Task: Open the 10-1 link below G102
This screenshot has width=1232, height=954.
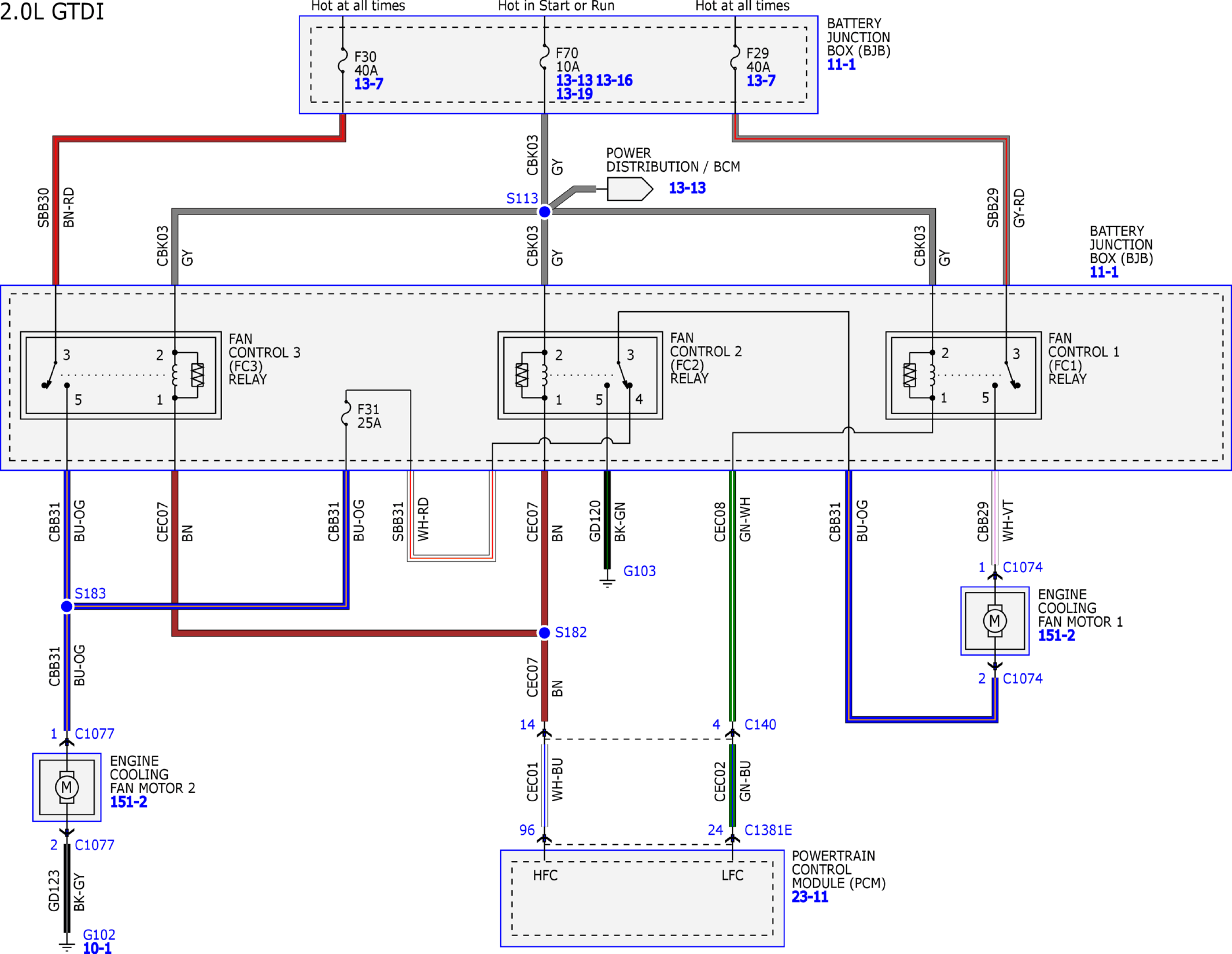Action: [x=97, y=948]
